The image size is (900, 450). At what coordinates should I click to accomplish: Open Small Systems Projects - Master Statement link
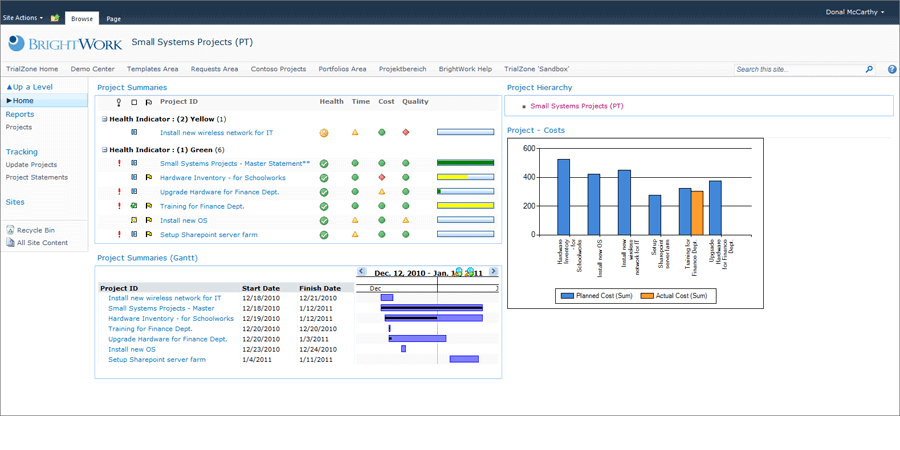(235, 164)
